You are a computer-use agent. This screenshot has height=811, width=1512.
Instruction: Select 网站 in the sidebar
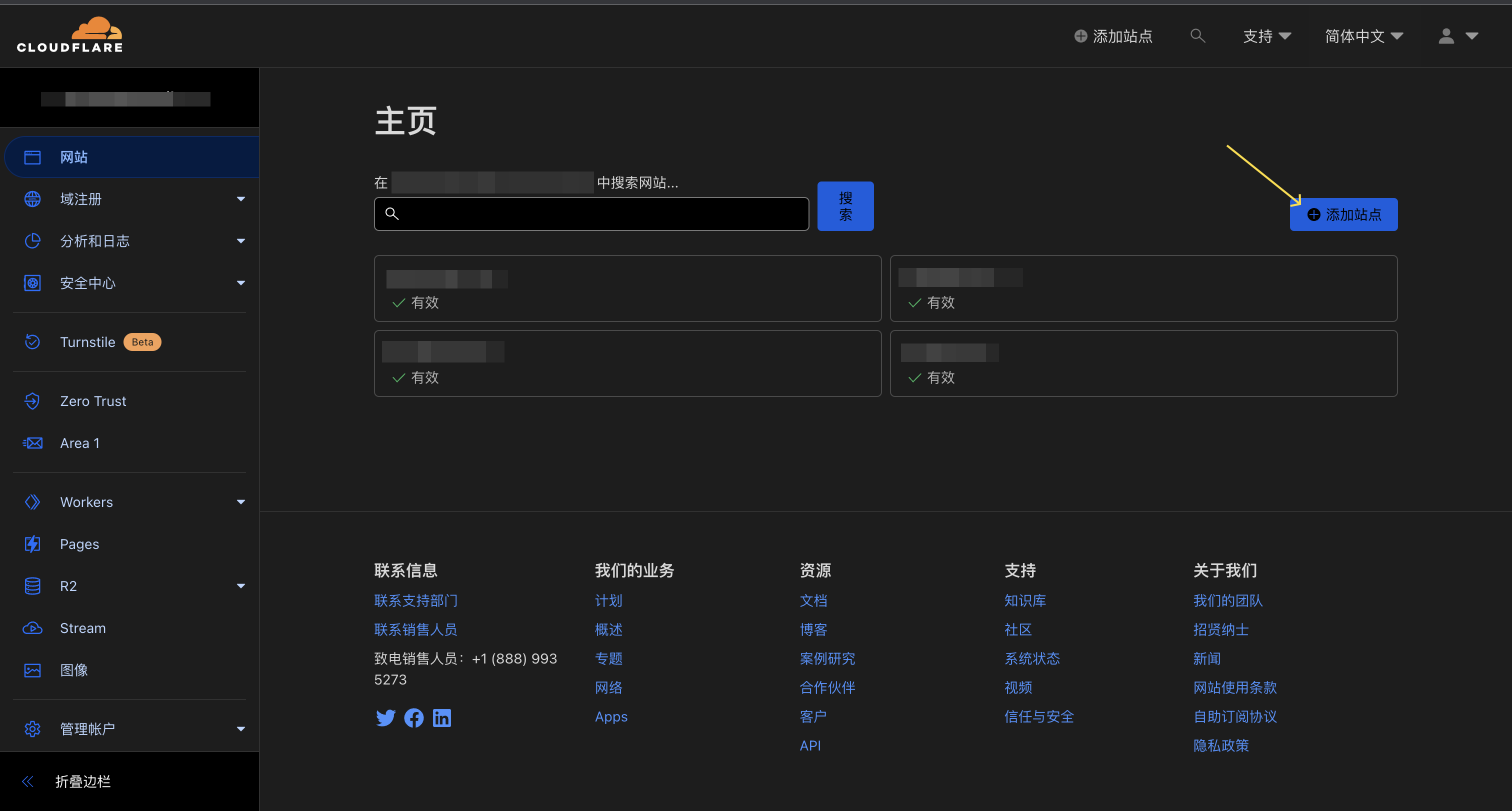coord(131,157)
